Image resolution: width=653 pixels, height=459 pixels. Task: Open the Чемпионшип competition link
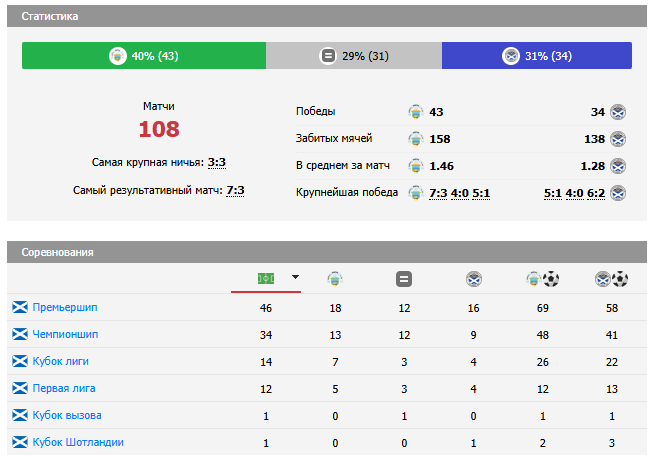click(66, 334)
